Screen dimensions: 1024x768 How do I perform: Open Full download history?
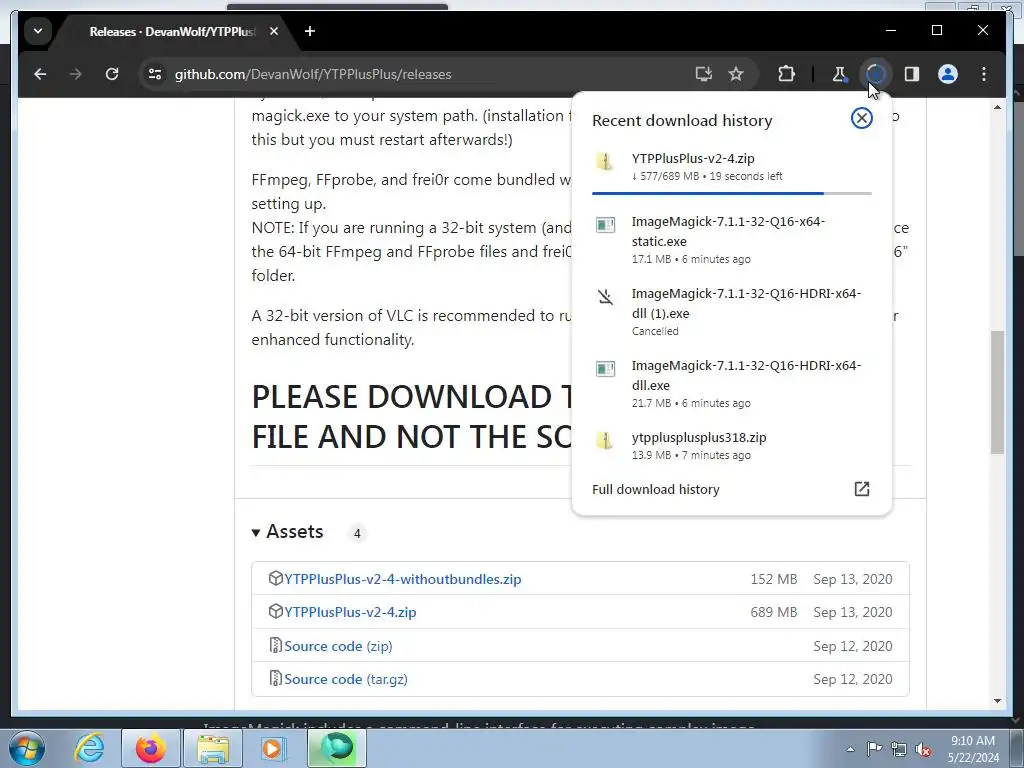[x=656, y=490]
